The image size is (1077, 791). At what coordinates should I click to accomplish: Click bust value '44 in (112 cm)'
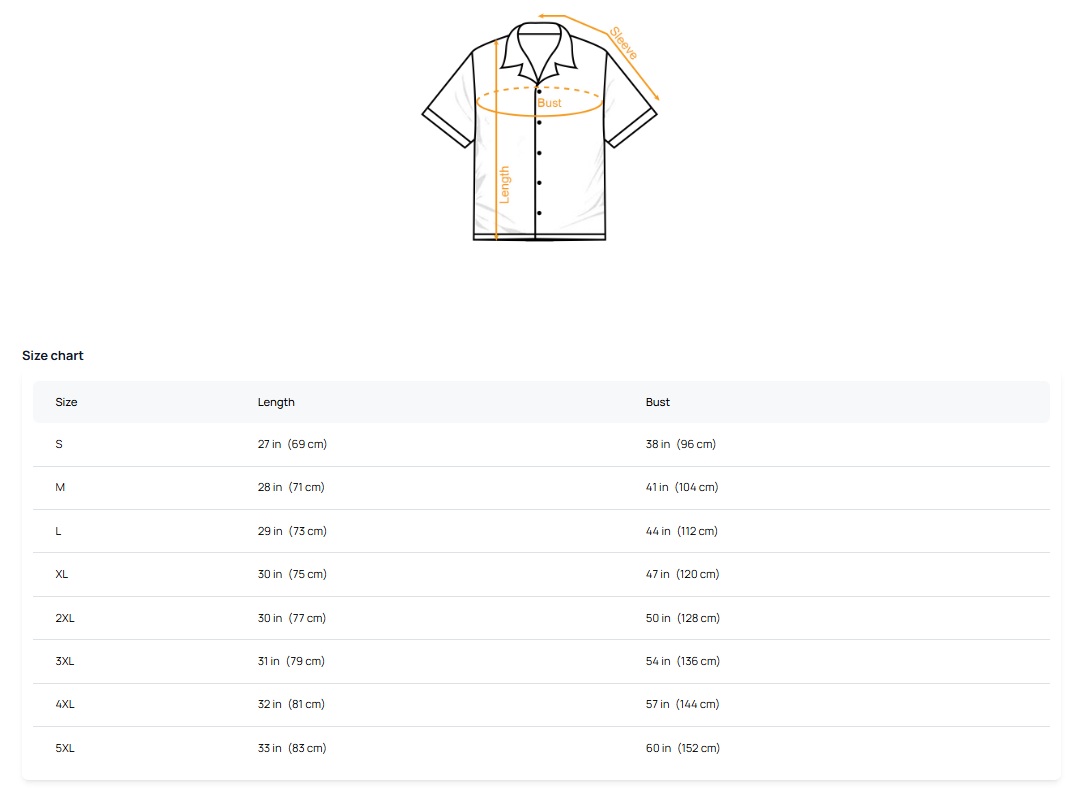[x=681, y=531]
